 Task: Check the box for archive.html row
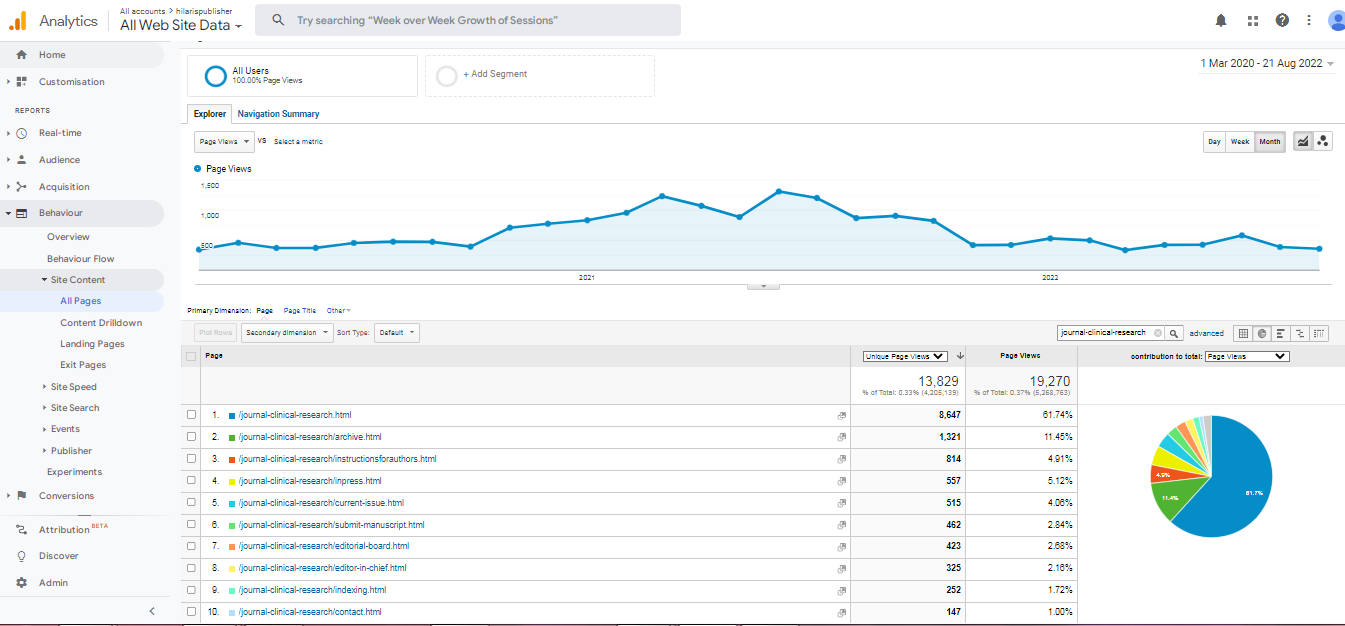pyautogui.click(x=191, y=437)
